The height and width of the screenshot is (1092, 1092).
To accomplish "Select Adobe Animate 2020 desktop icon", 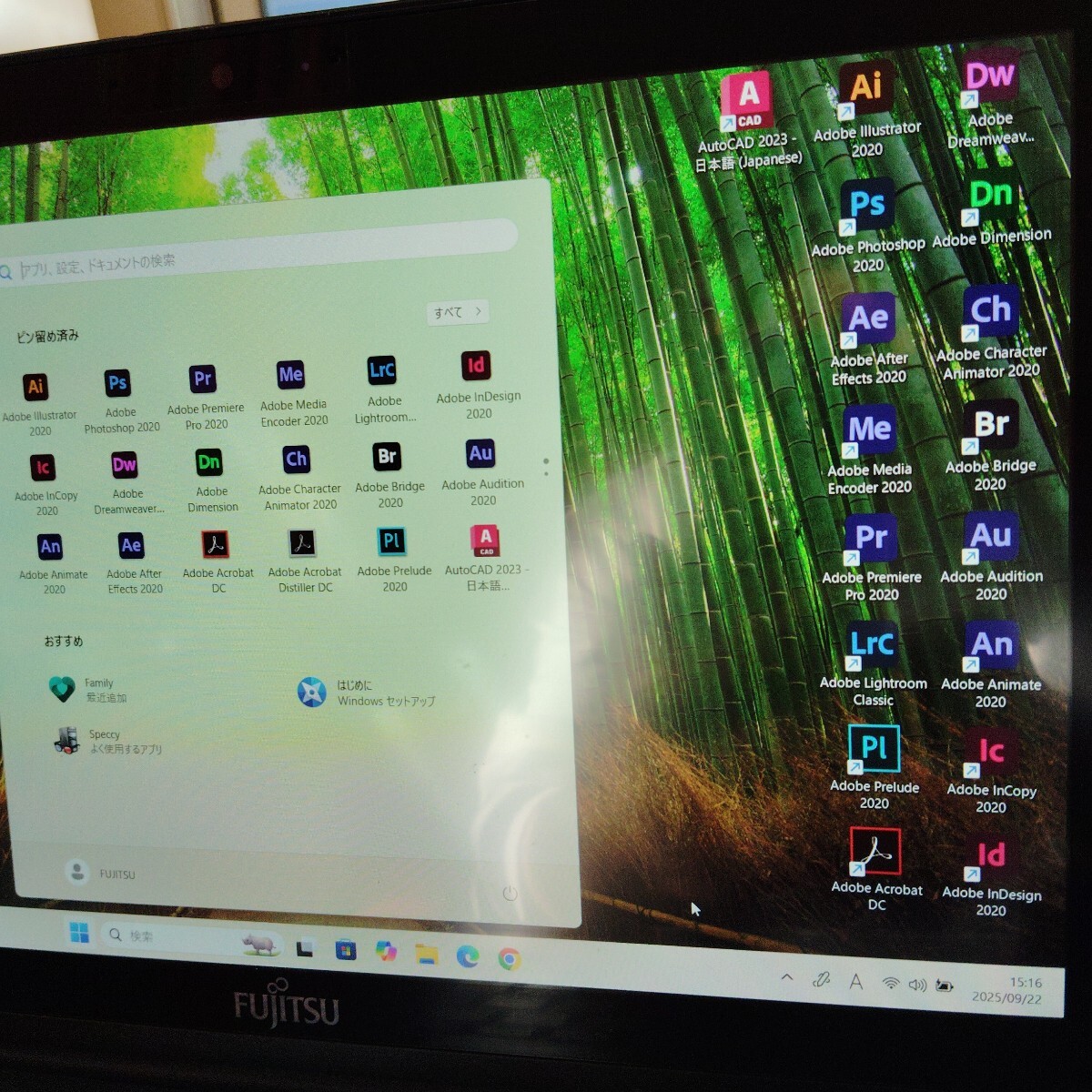I will 991,664.
